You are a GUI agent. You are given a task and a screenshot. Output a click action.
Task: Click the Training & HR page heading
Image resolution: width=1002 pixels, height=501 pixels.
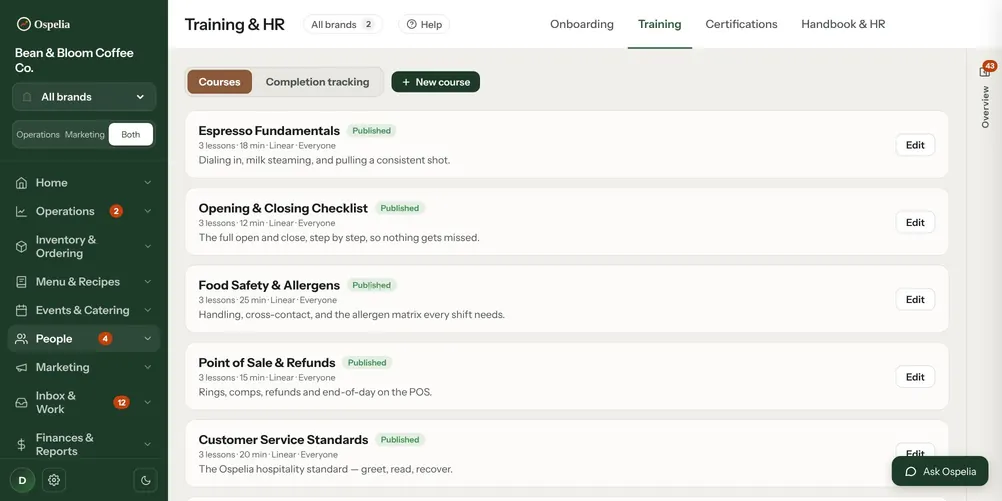(235, 24)
